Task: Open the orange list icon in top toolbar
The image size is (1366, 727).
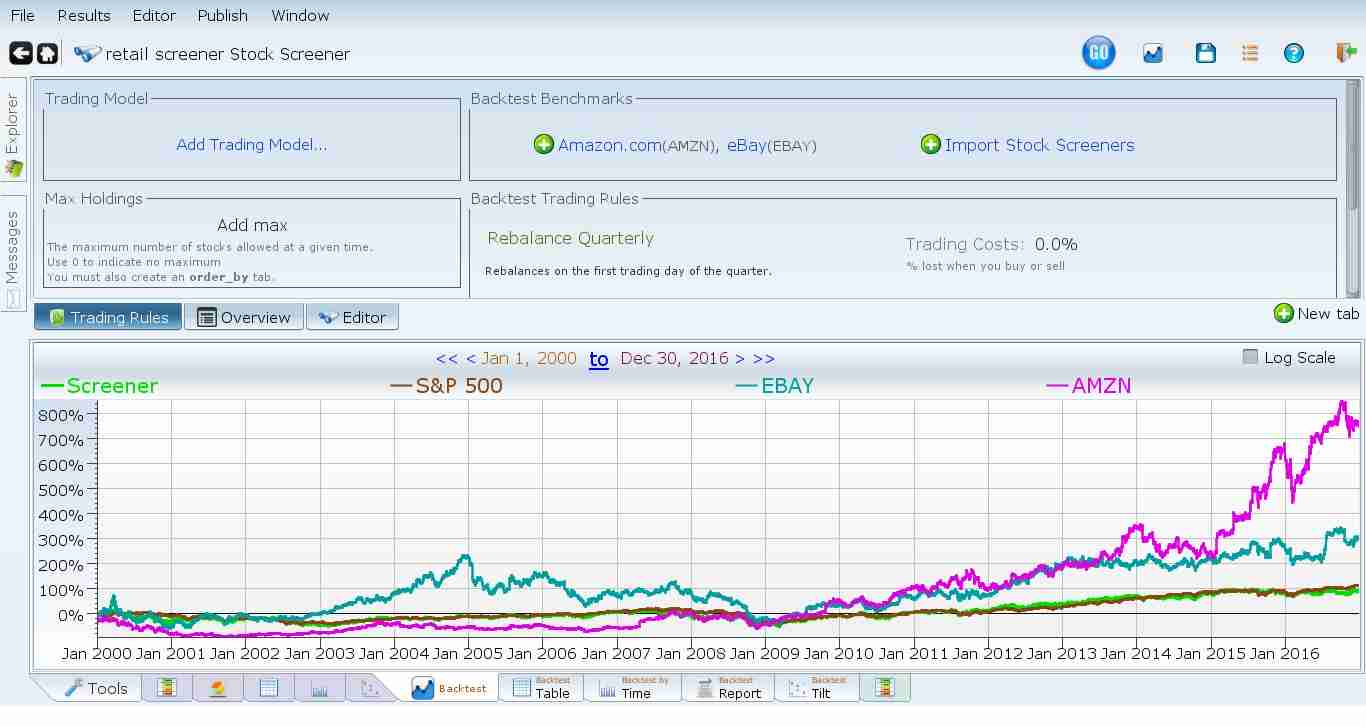Action: click(x=1250, y=53)
